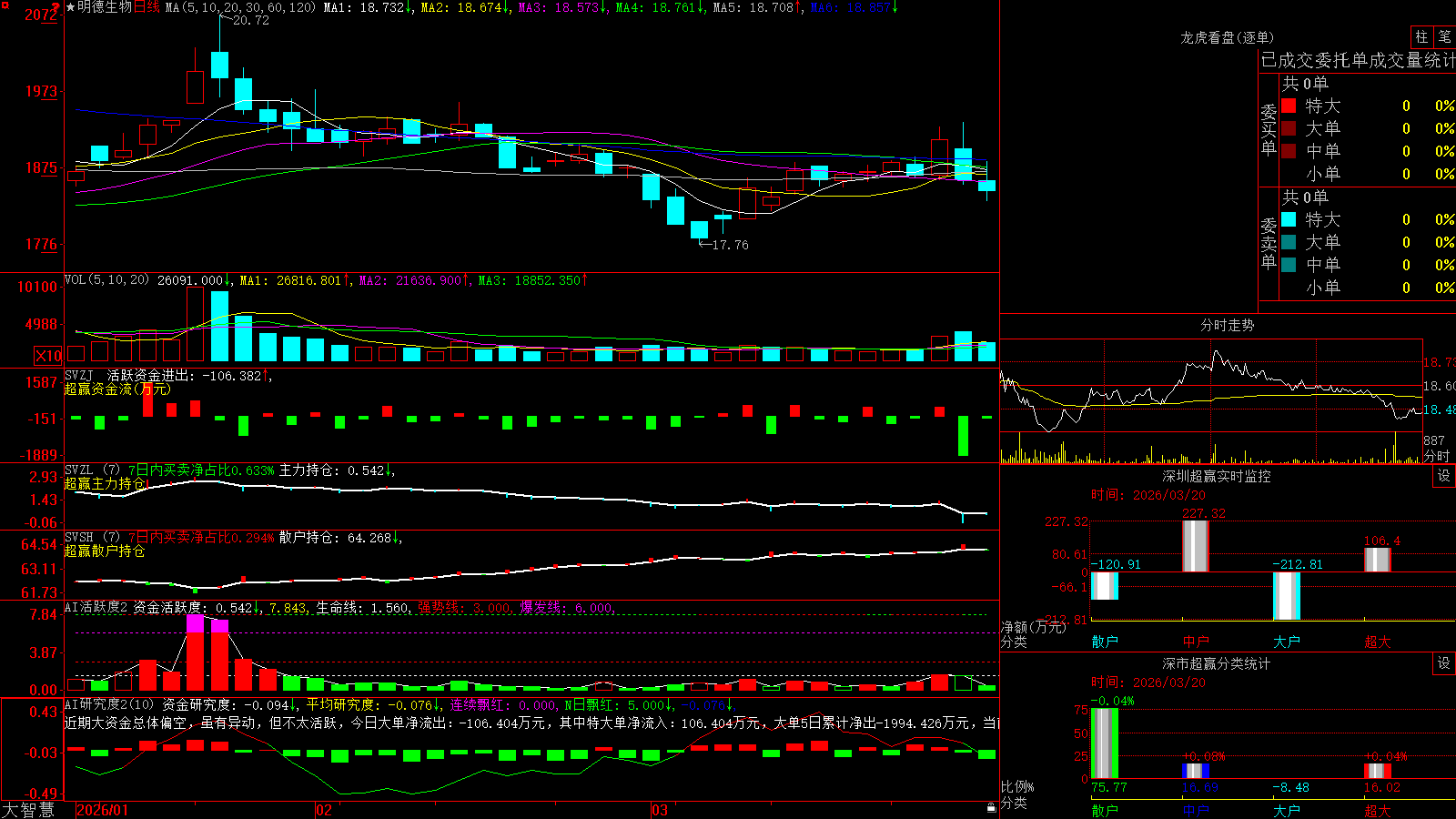Click the -212.81 大户 bar in 实时监控
This screenshot has height=819, width=1456.
pyautogui.click(x=1287, y=596)
